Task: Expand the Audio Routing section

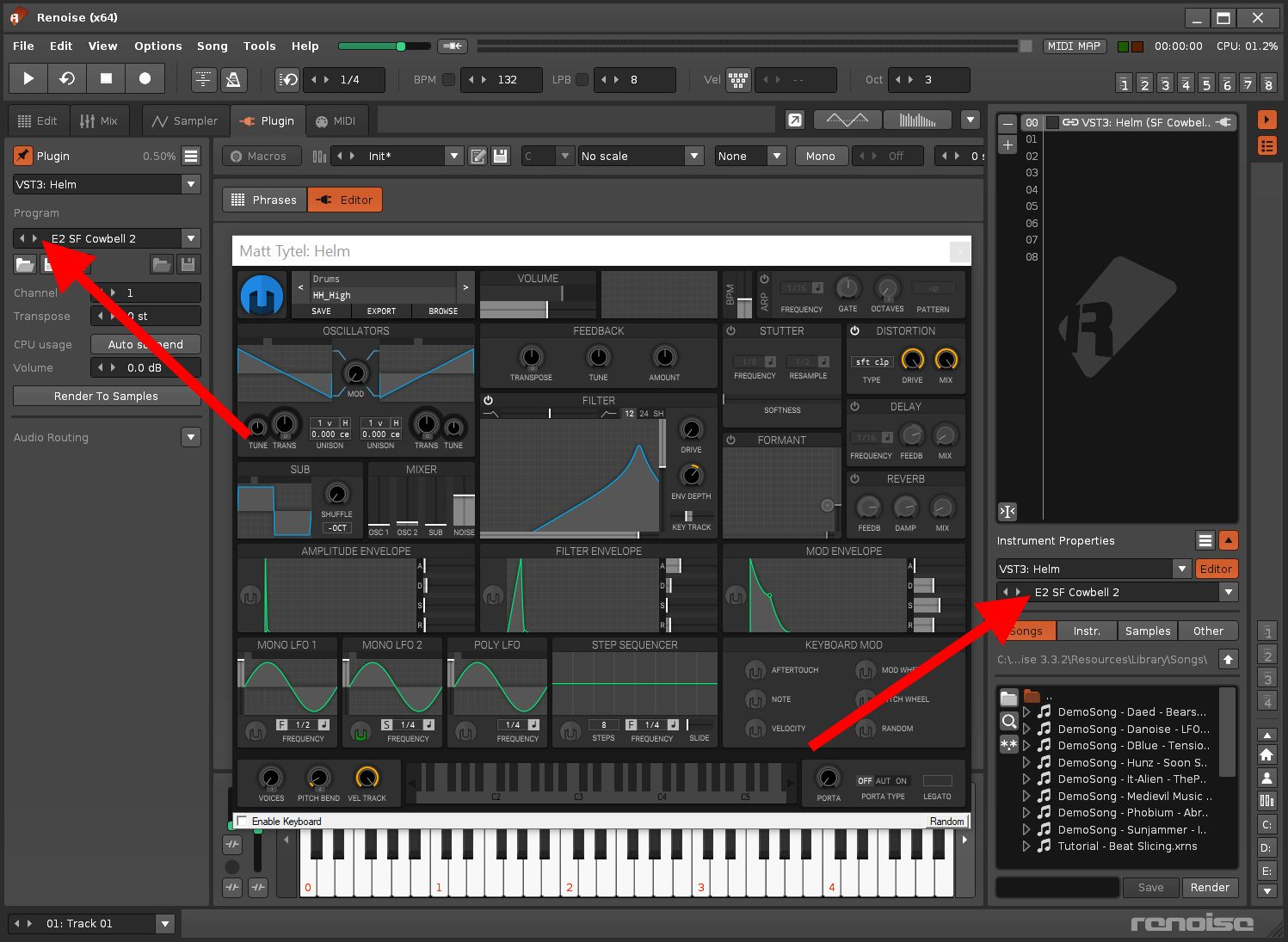Action: 191,437
